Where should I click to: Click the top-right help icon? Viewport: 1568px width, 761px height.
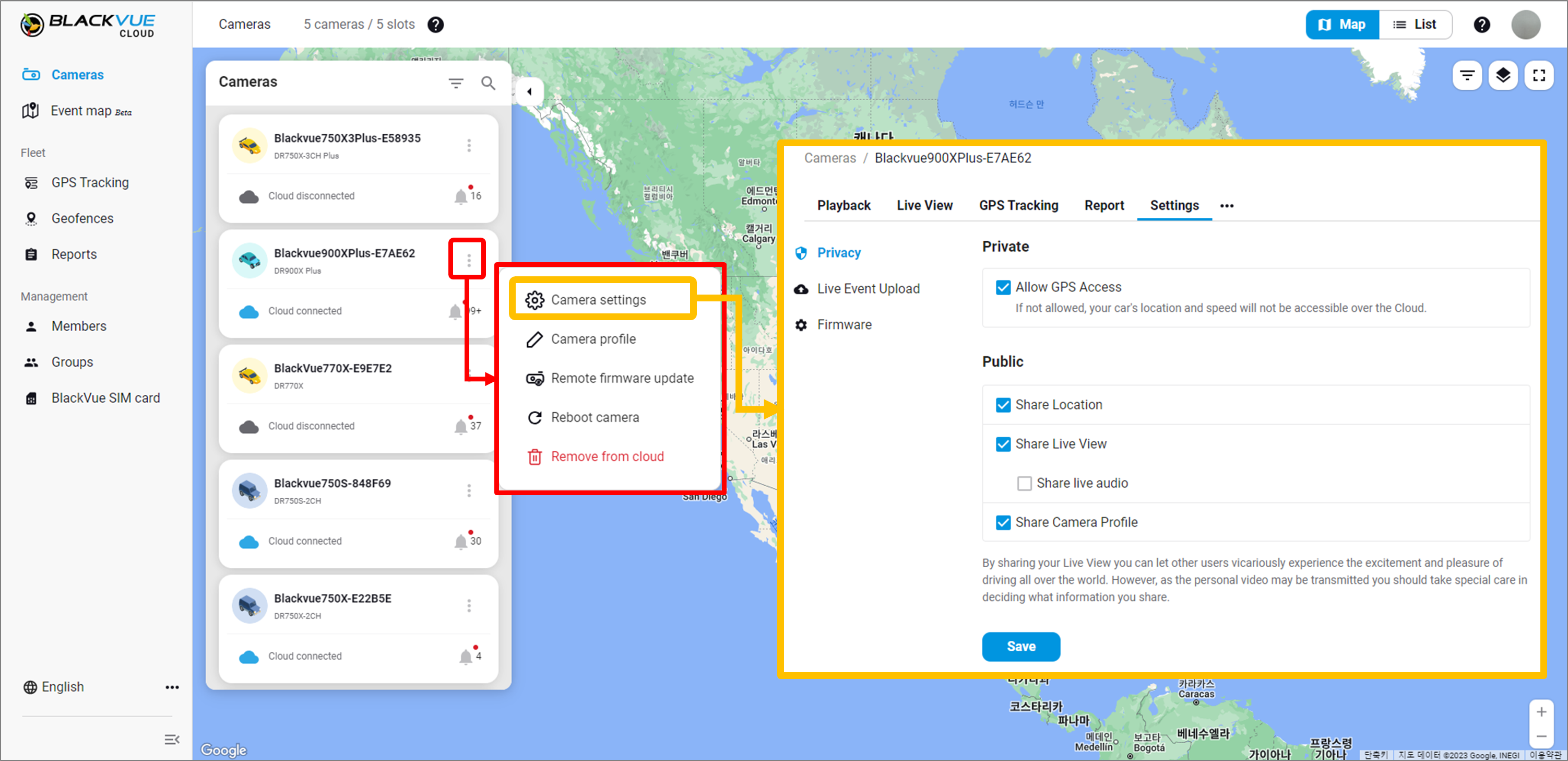1481,25
